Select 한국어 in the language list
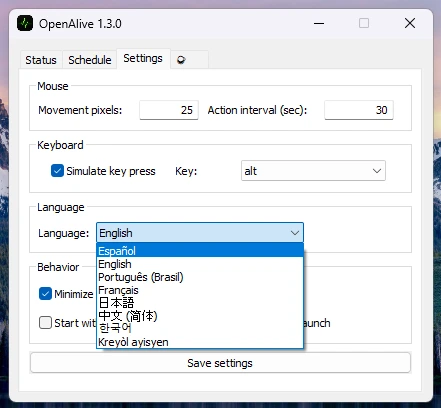Image resolution: width=441 pixels, height=408 pixels. pyautogui.click(x=200, y=328)
